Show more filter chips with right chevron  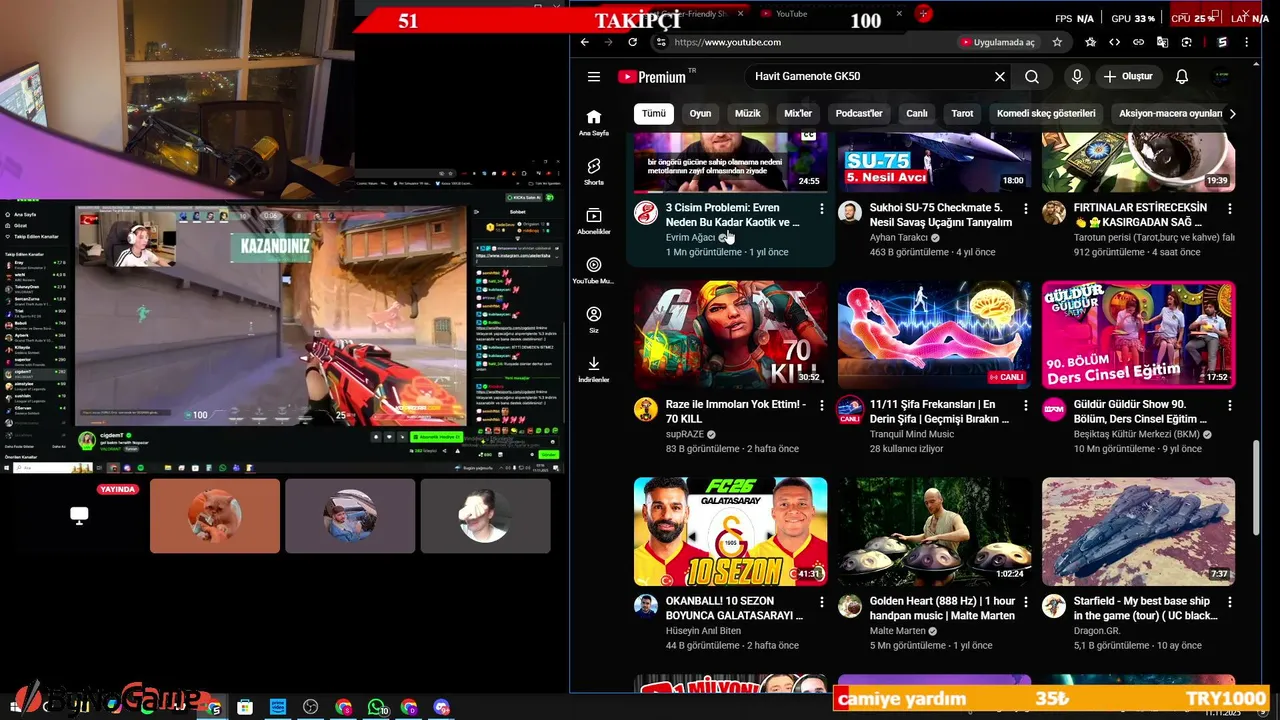coord(1232,114)
